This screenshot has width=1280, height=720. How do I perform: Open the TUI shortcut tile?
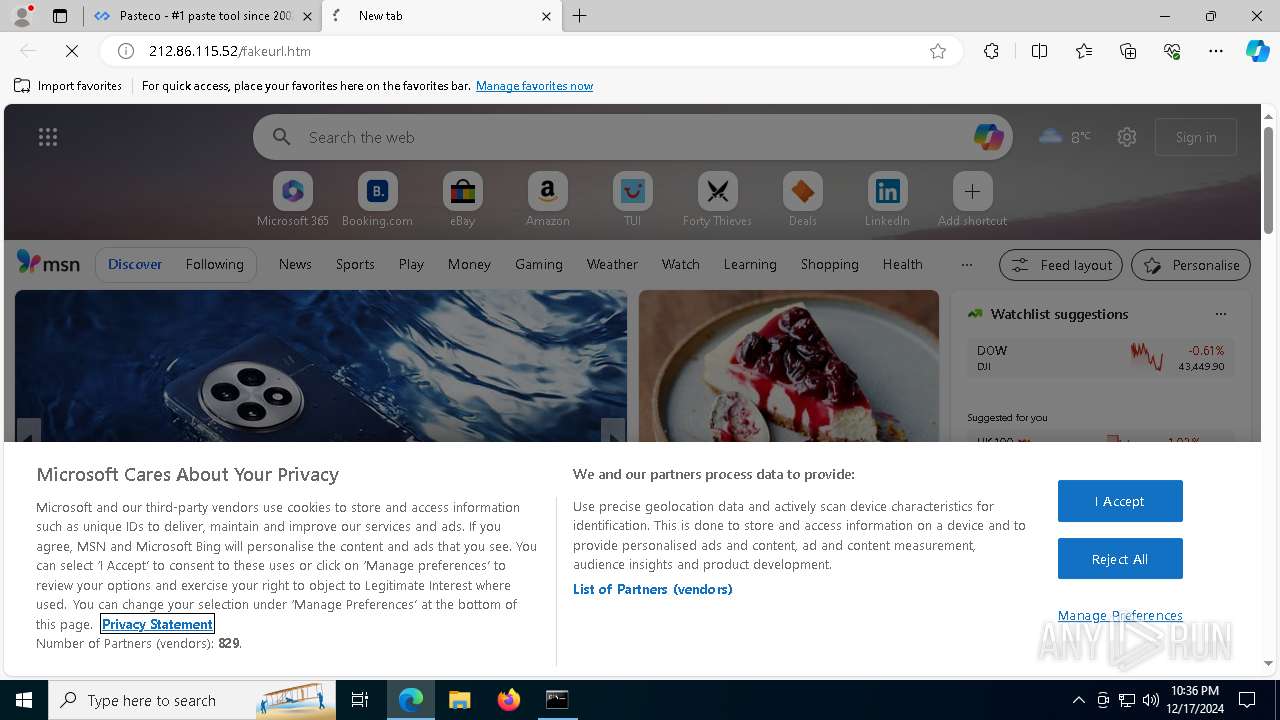(632, 200)
